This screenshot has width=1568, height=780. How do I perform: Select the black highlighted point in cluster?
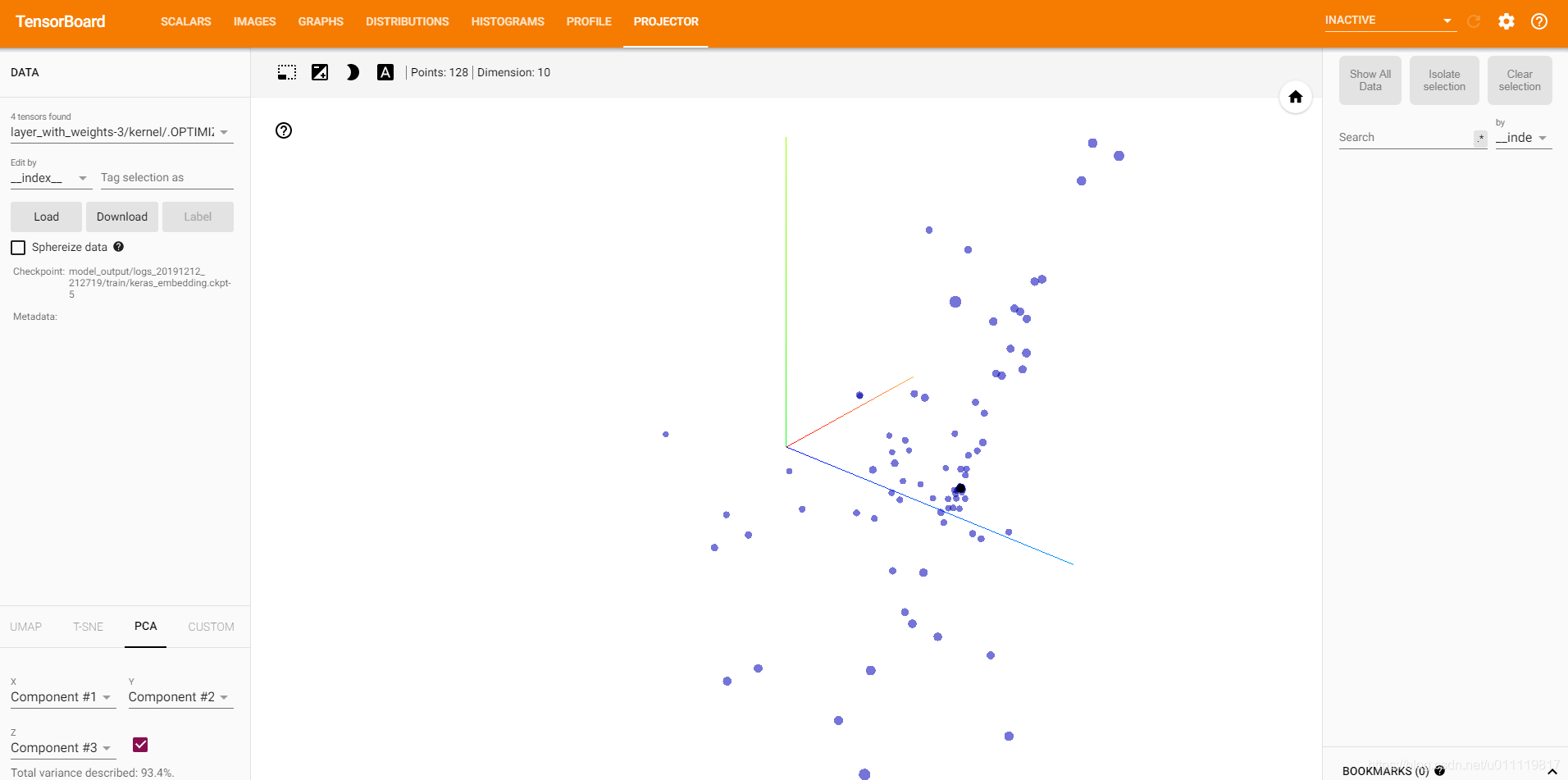960,489
